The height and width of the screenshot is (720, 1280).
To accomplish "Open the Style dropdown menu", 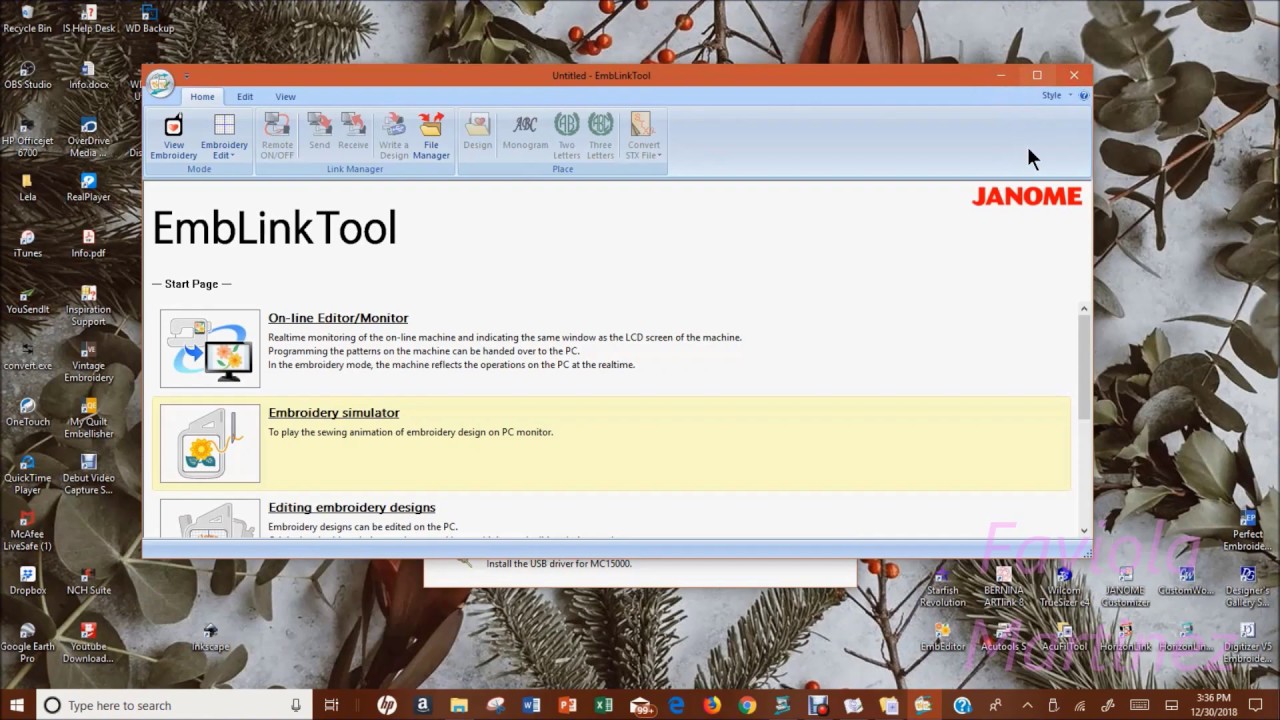I will click(1056, 96).
